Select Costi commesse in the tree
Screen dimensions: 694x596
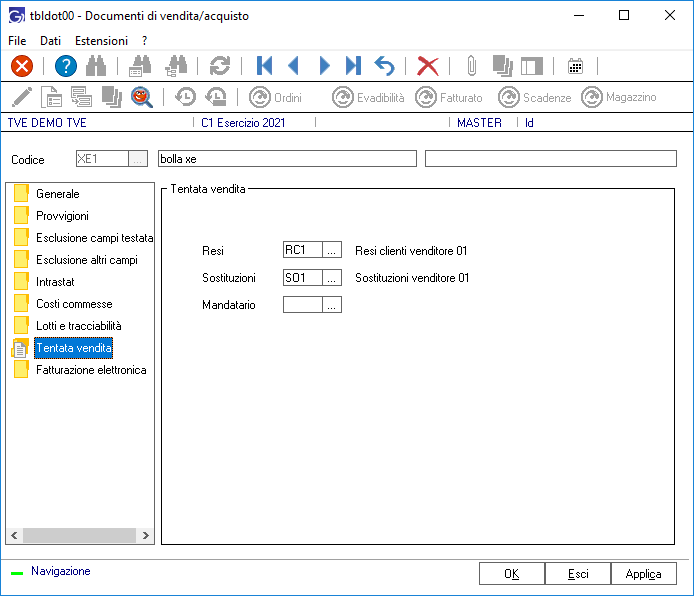pyautogui.click(x=74, y=304)
